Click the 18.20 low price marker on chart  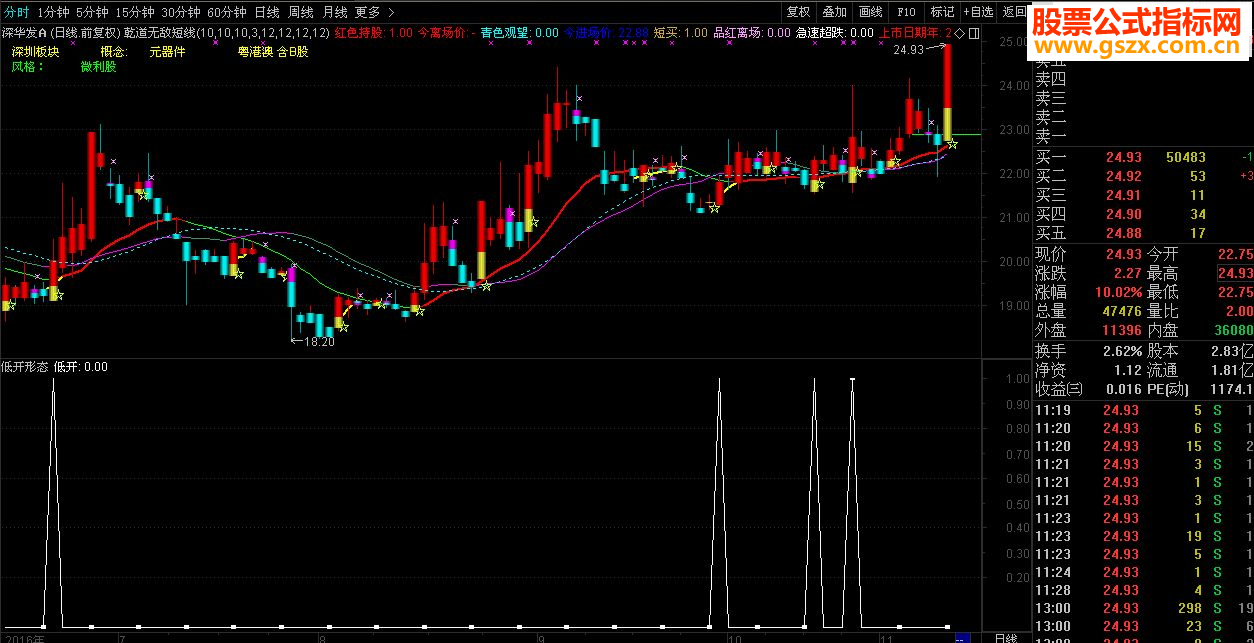[x=319, y=342]
